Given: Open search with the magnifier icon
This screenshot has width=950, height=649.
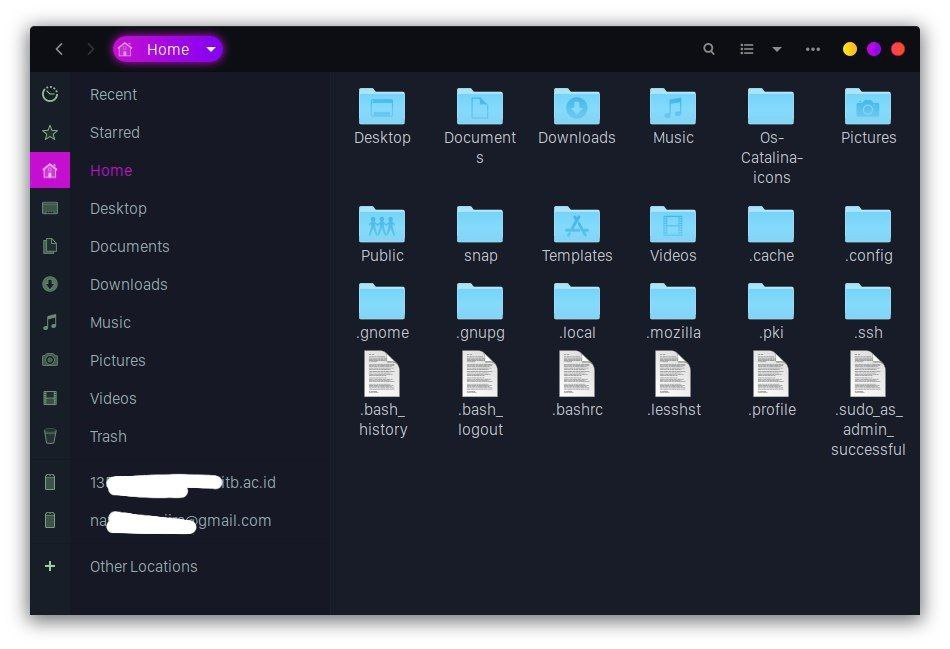Looking at the screenshot, I should coord(709,48).
